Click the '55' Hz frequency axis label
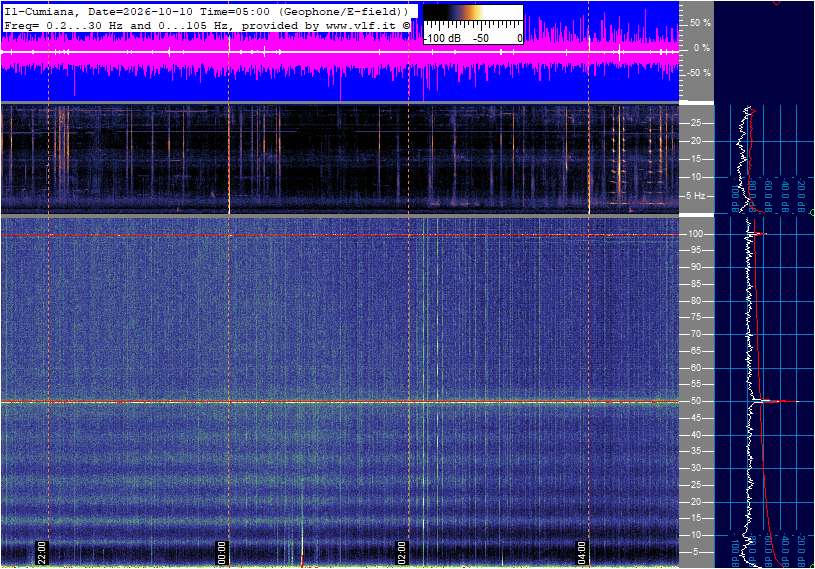 point(696,384)
